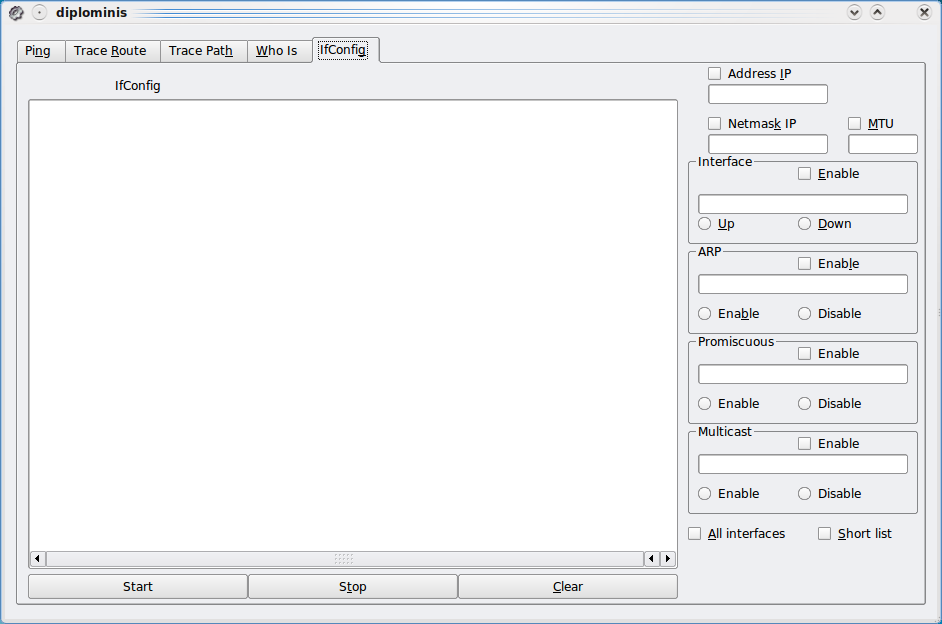Maximize the window using the up-chevron button
Viewport: 942px width, 624px height.
click(x=877, y=13)
